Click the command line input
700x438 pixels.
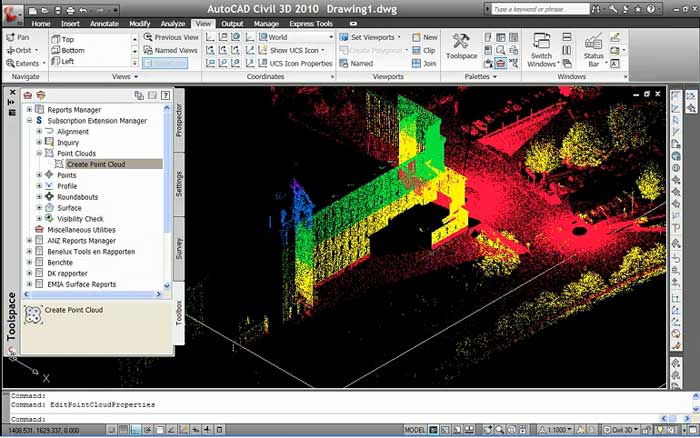click(350, 419)
